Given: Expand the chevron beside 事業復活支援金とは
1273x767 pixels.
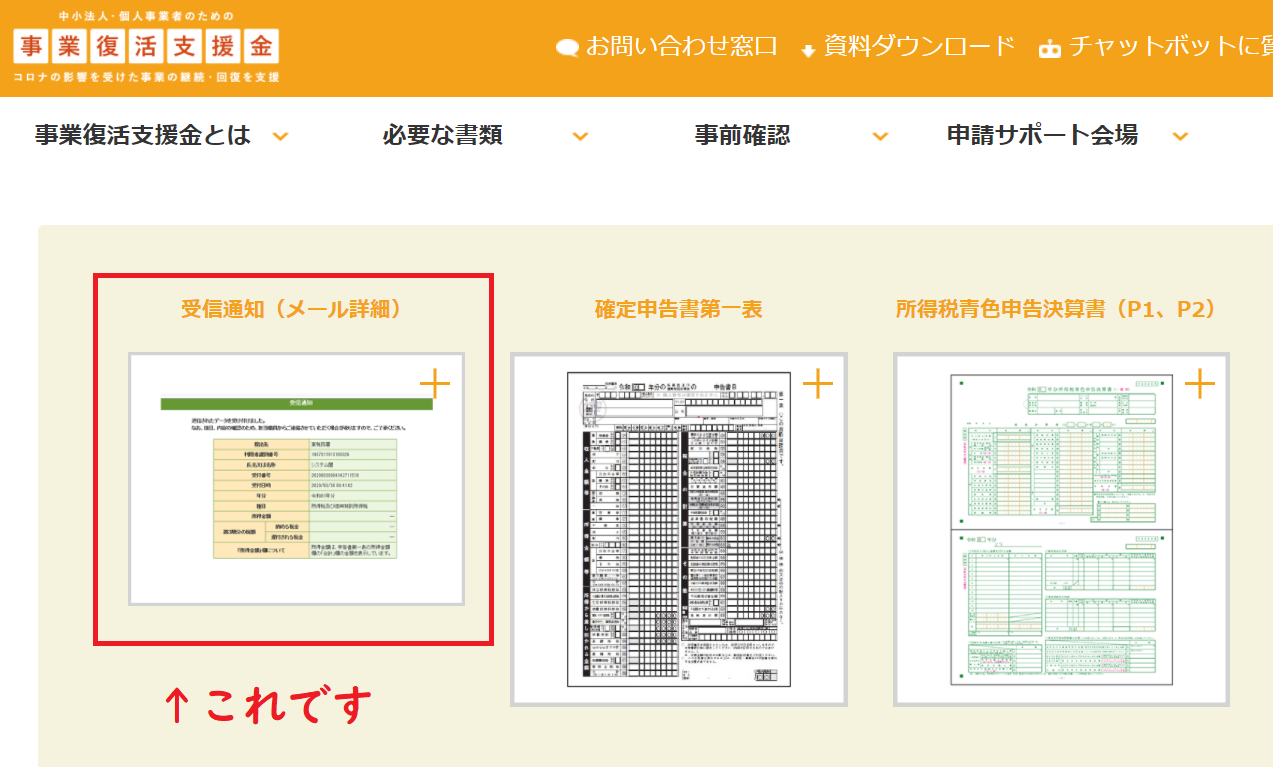Looking at the screenshot, I should click(x=281, y=137).
